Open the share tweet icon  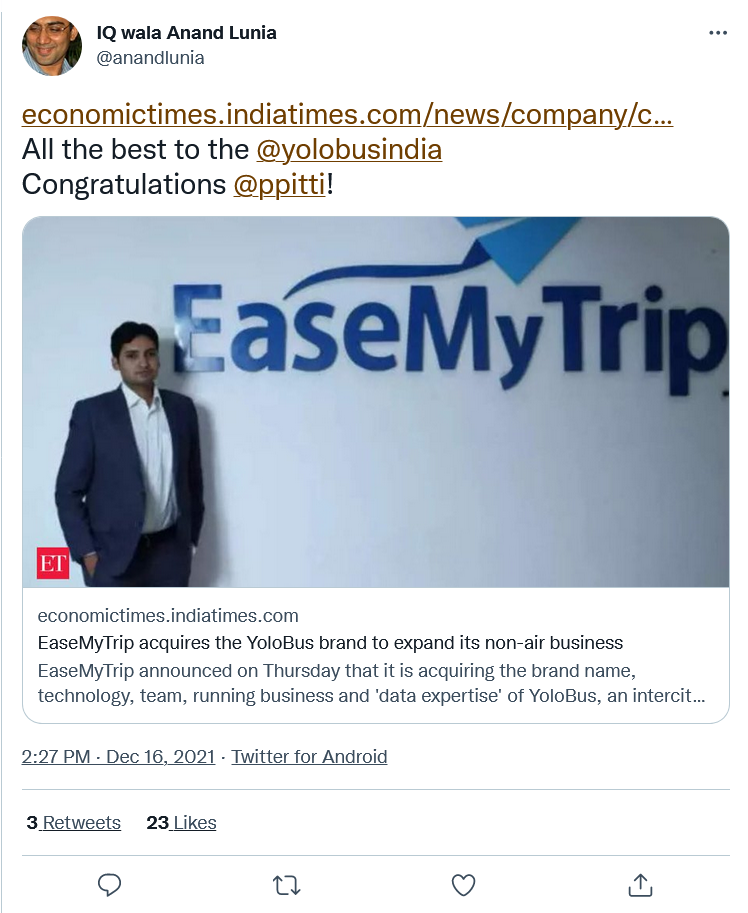coord(640,885)
